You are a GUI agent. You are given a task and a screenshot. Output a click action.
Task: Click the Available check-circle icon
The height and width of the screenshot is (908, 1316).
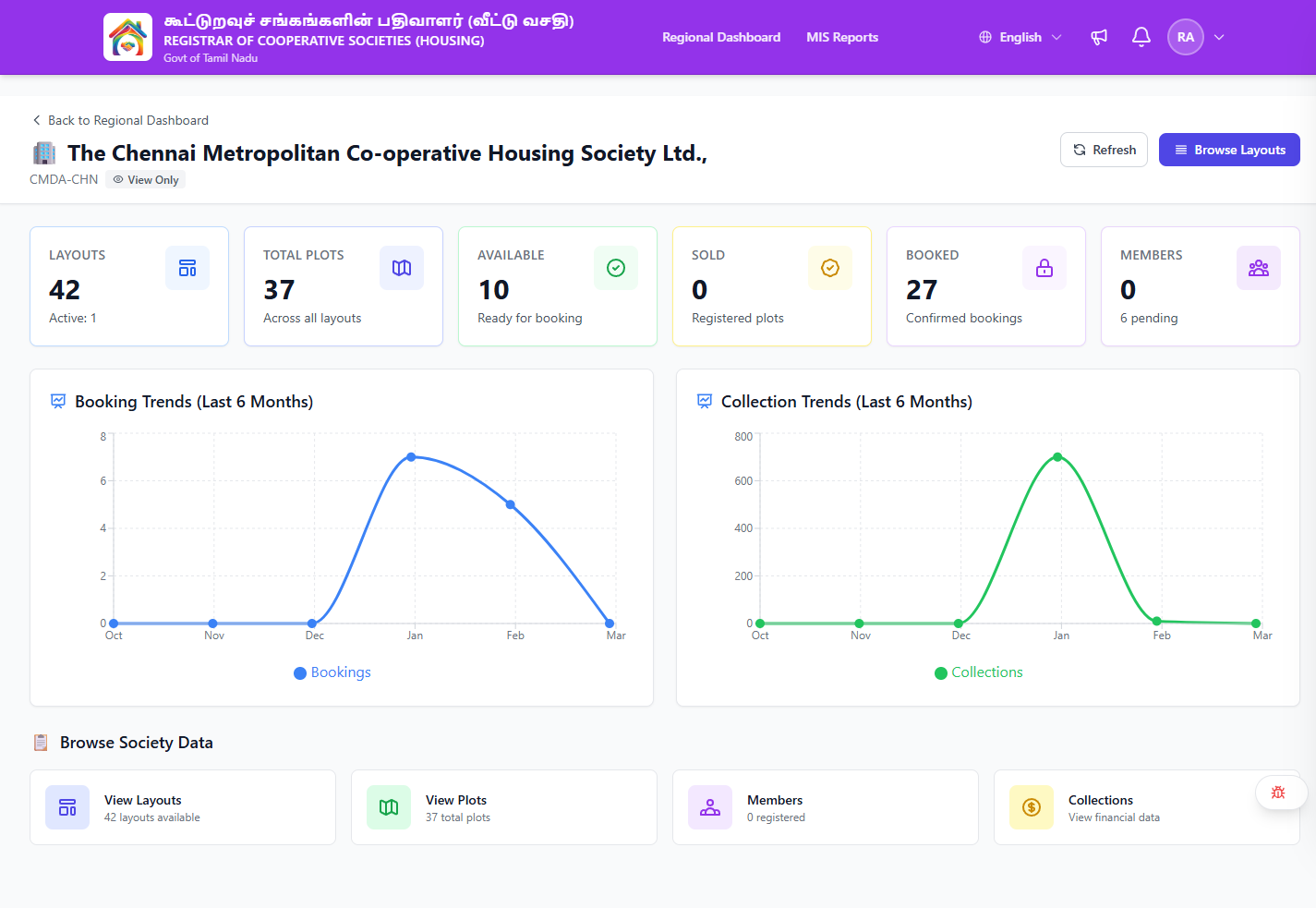coord(616,268)
